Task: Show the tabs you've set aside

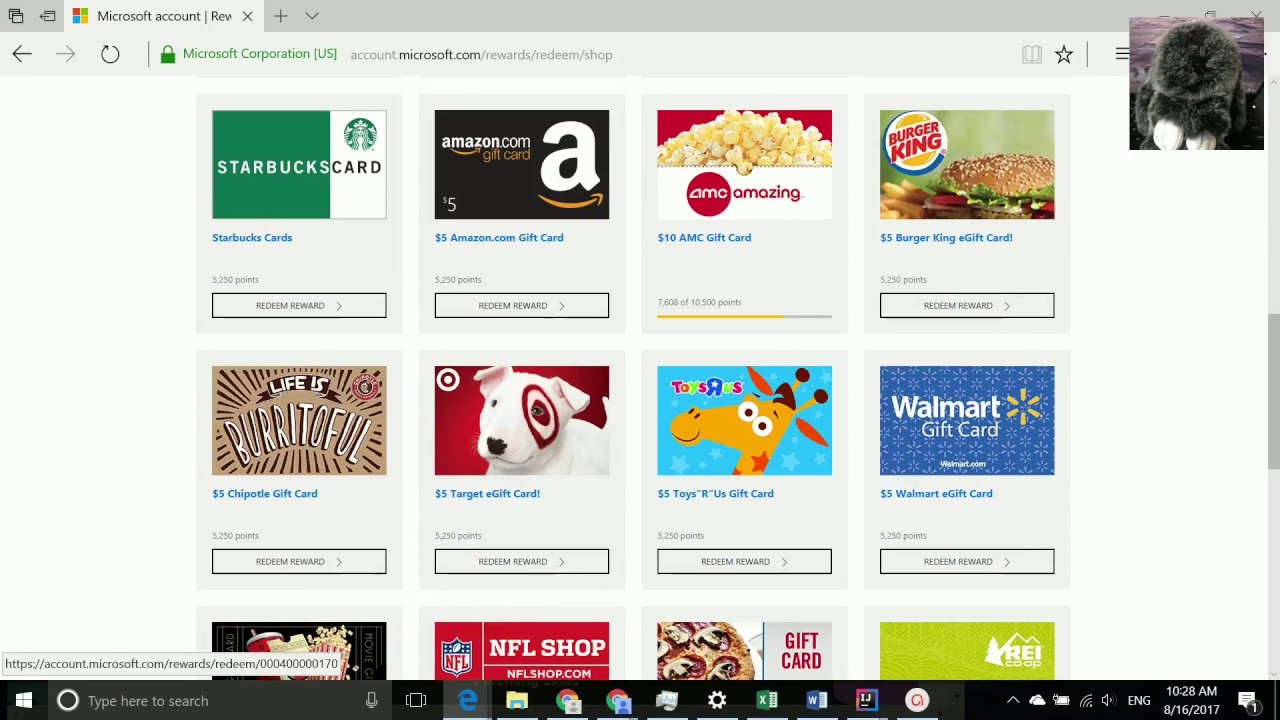Action: [x=16, y=16]
